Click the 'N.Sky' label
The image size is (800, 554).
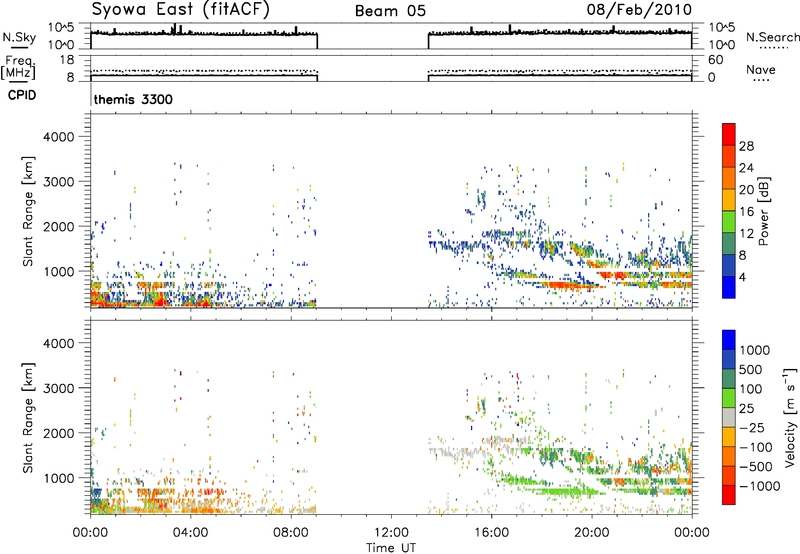(19, 37)
